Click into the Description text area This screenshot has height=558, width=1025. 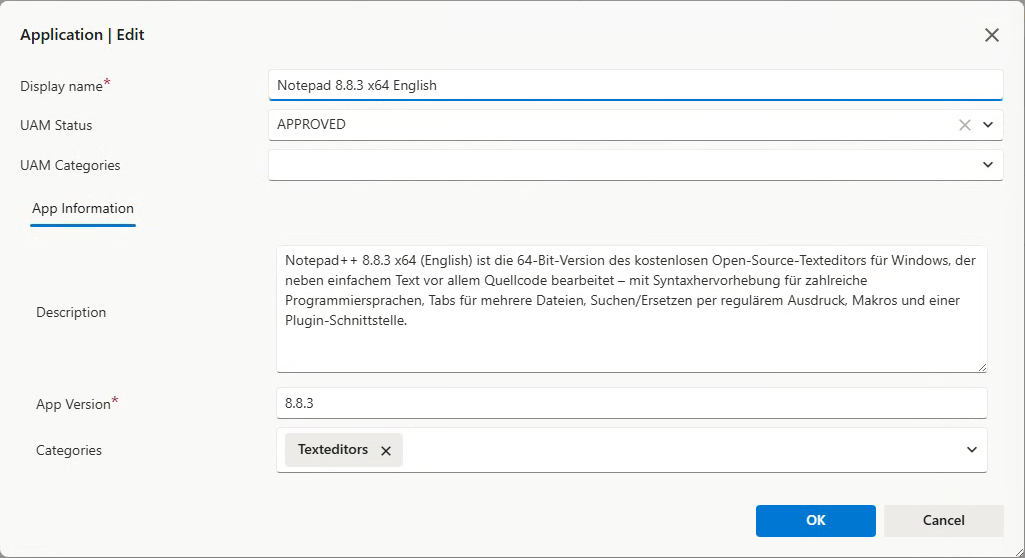click(x=631, y=309)
